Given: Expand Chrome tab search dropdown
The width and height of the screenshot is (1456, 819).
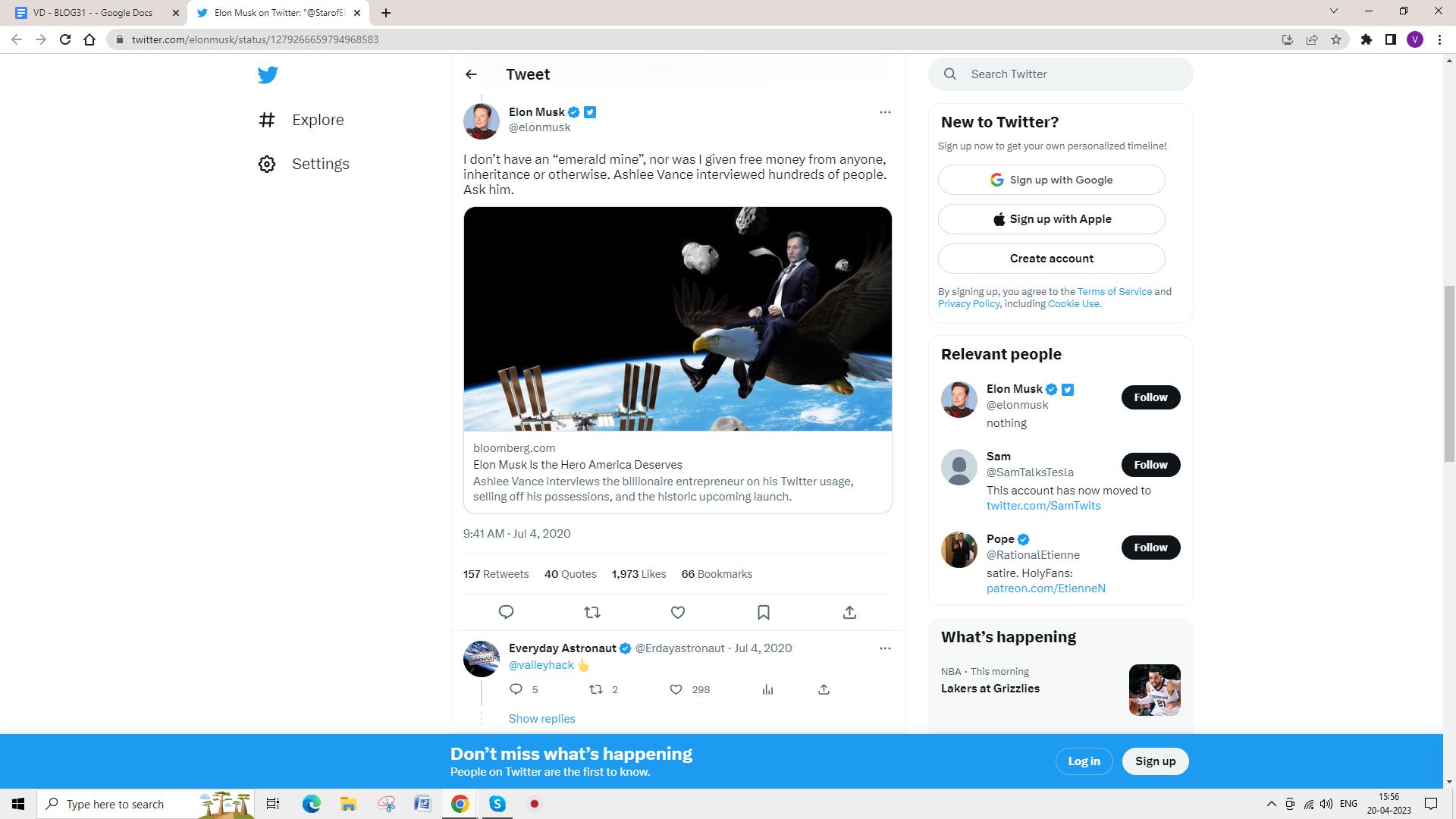Looking at the screenshot, I should pyautogui.click(x=1334, y=11).
